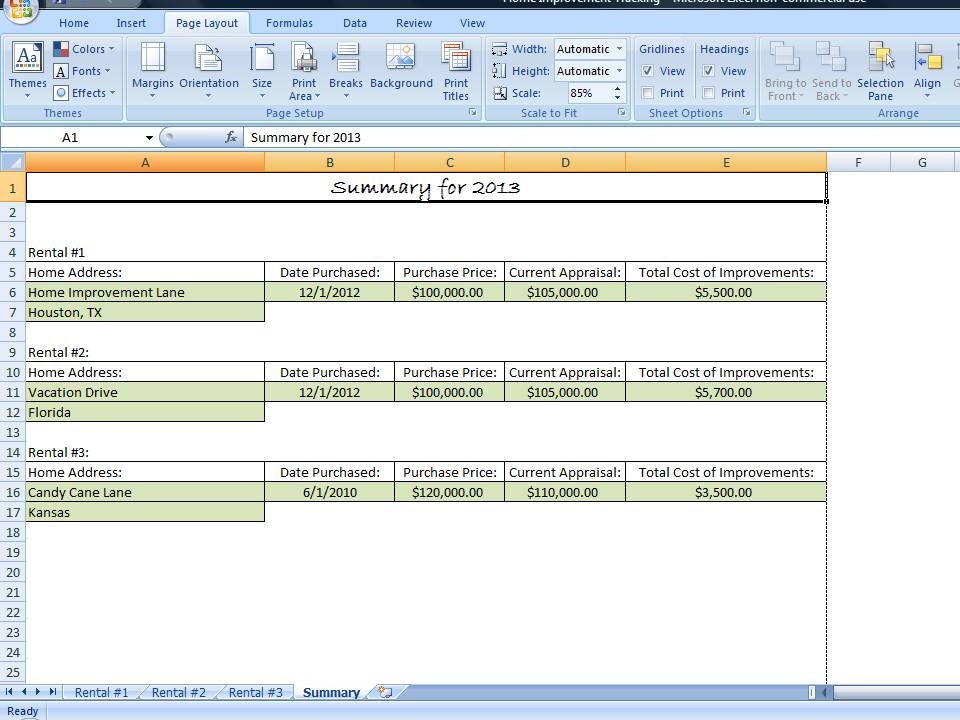Switch to Rental #3 sheet

pos(256,692)
